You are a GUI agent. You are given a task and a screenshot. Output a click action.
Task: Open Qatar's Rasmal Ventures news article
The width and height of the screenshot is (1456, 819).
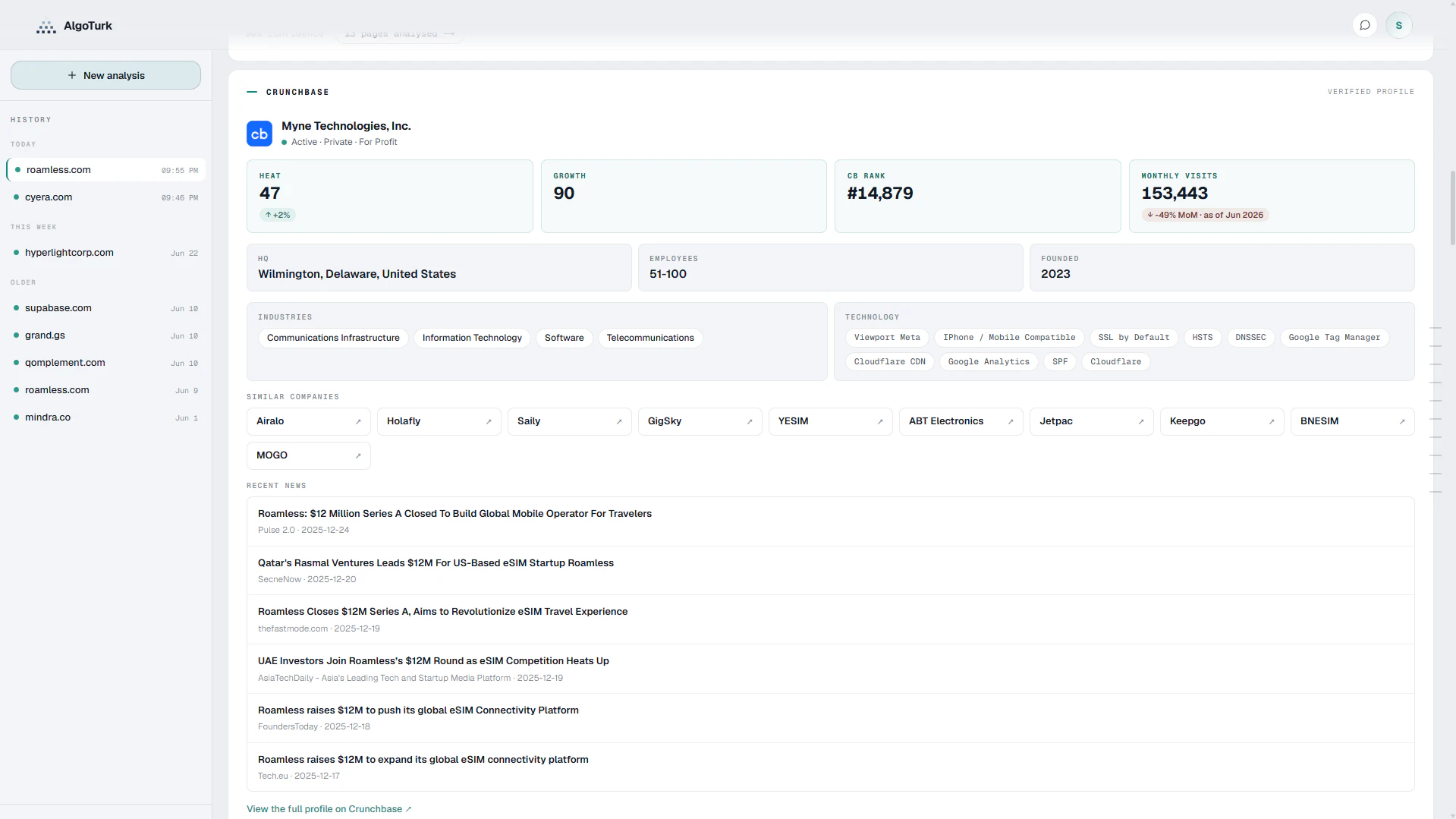point(830,571)
